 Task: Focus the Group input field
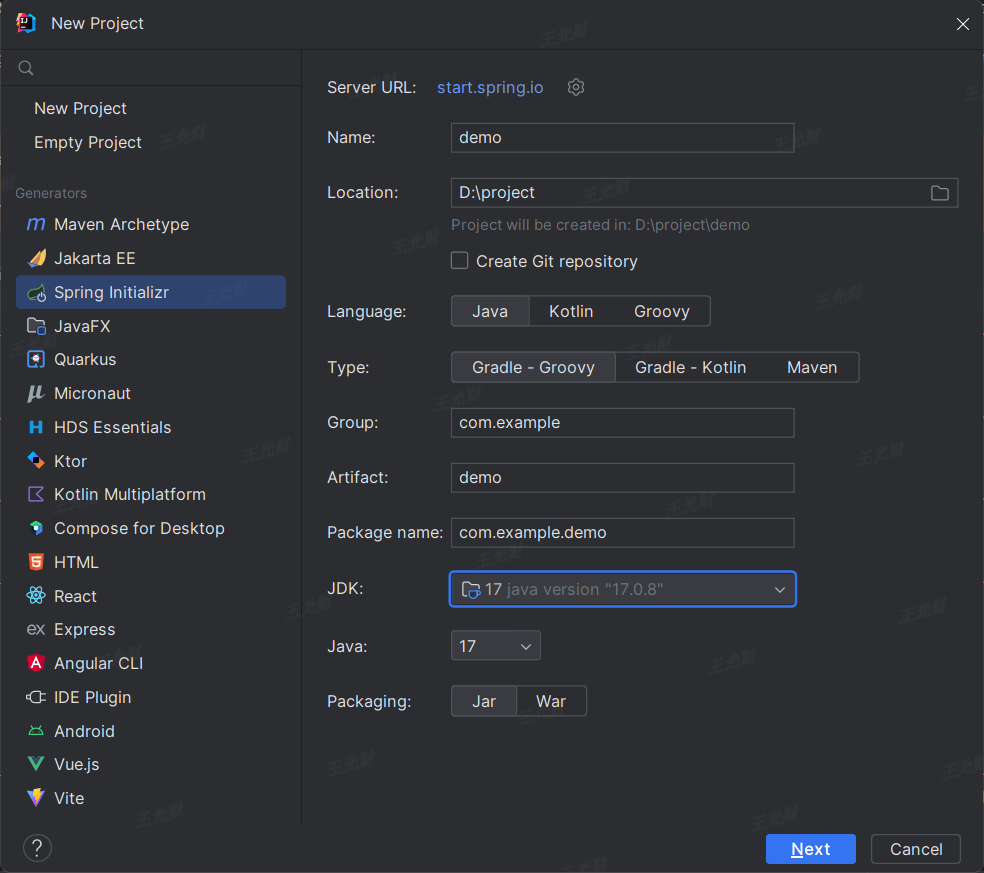click(623, 423)
